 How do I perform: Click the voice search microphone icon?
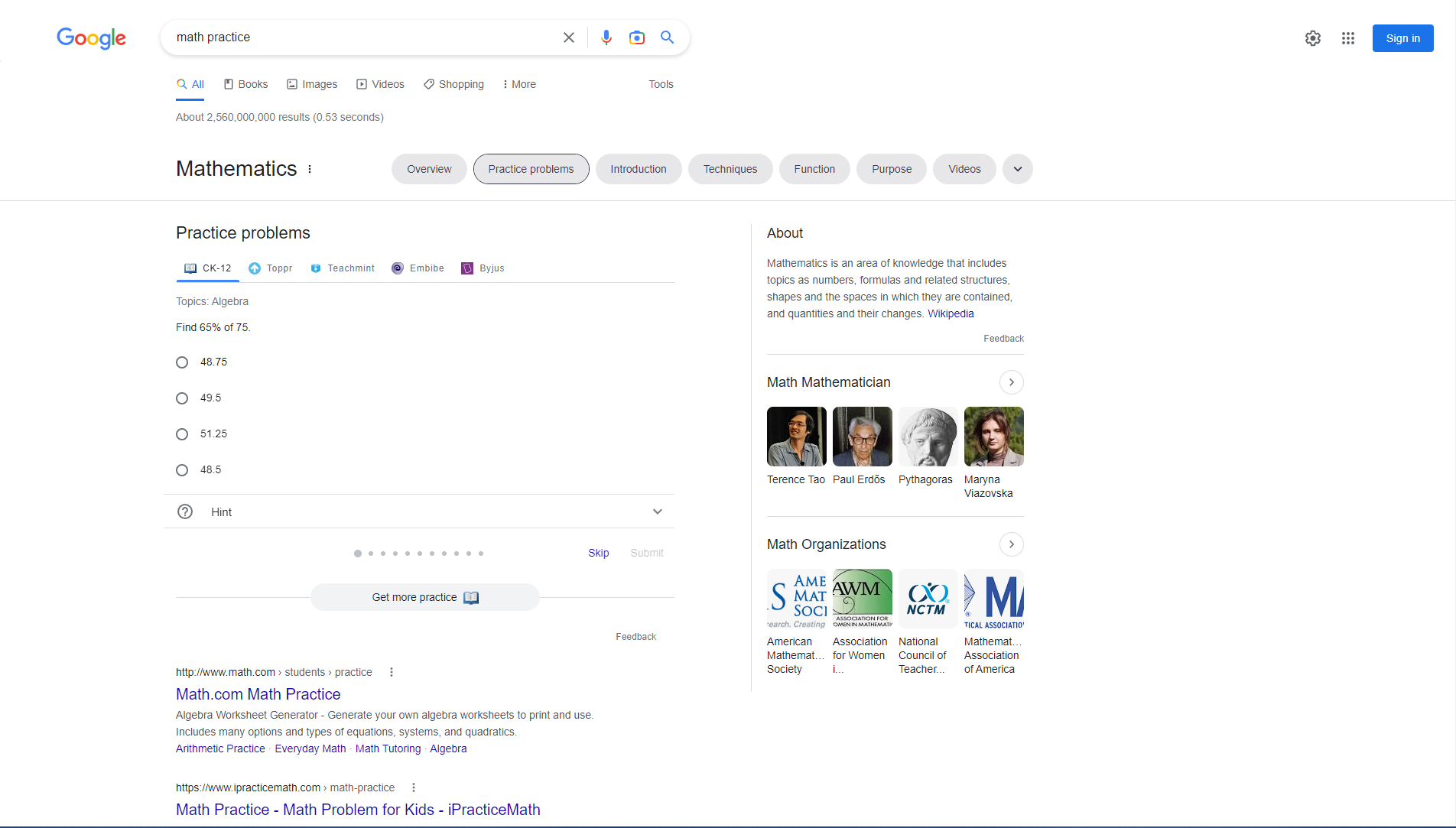(606, 37)
